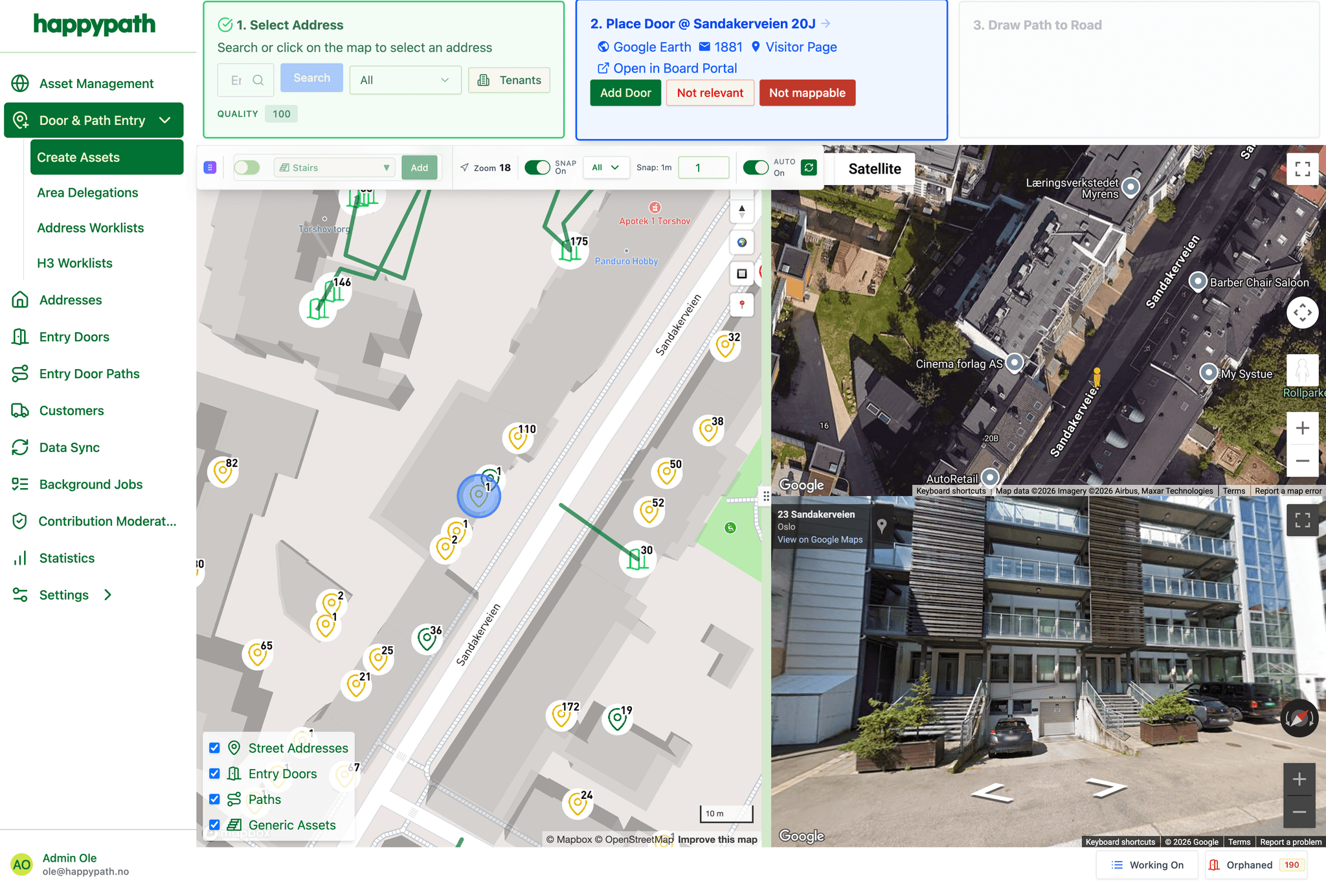The width and height of the screenshot is (1326, 896).
Task: Select the yellow address pin numbered 50
Action: (x=667, y=473)
